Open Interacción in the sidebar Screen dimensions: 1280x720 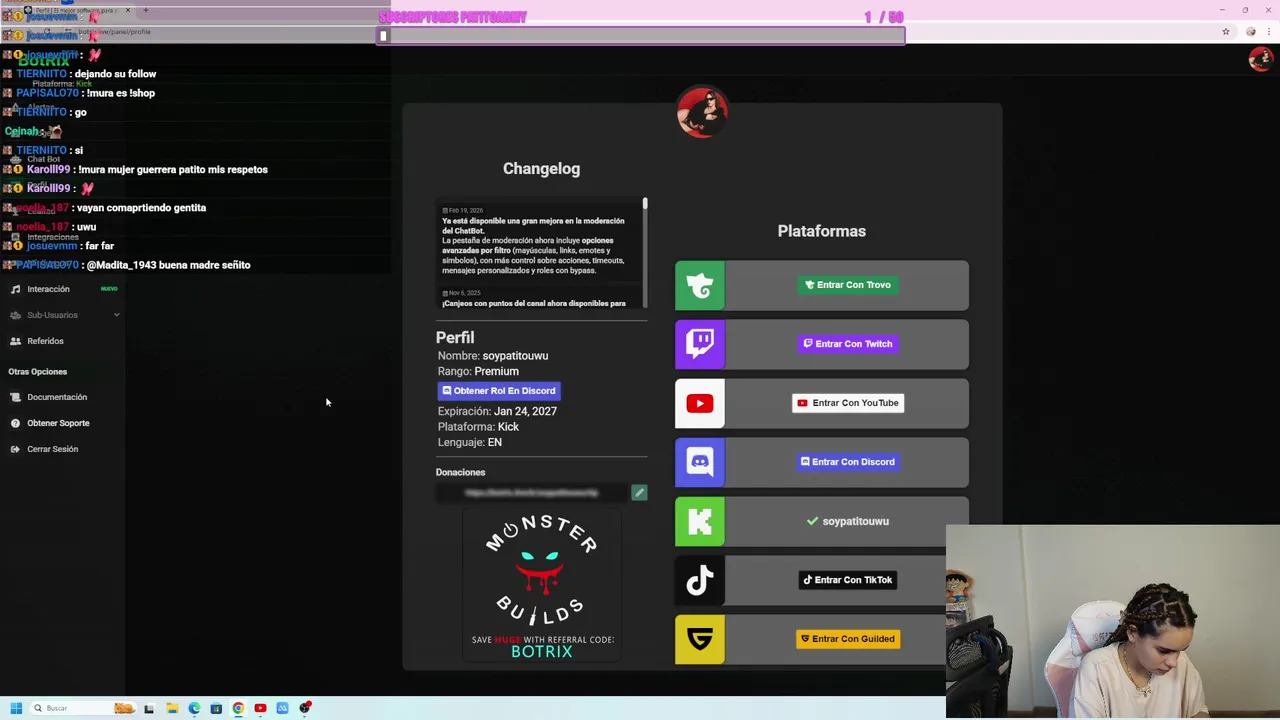49,289
